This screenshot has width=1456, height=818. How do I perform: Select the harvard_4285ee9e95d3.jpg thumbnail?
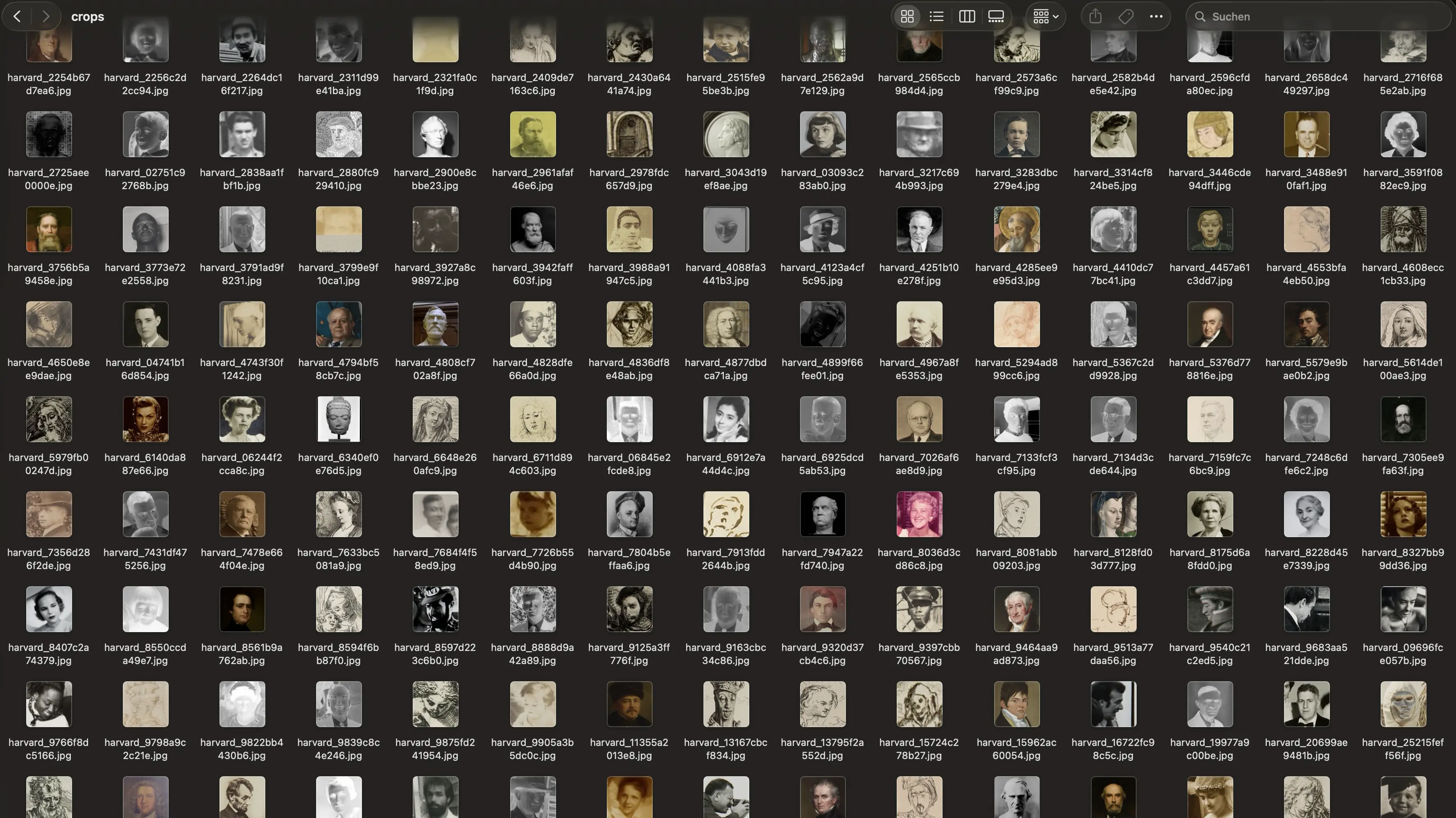(1016, 229)
